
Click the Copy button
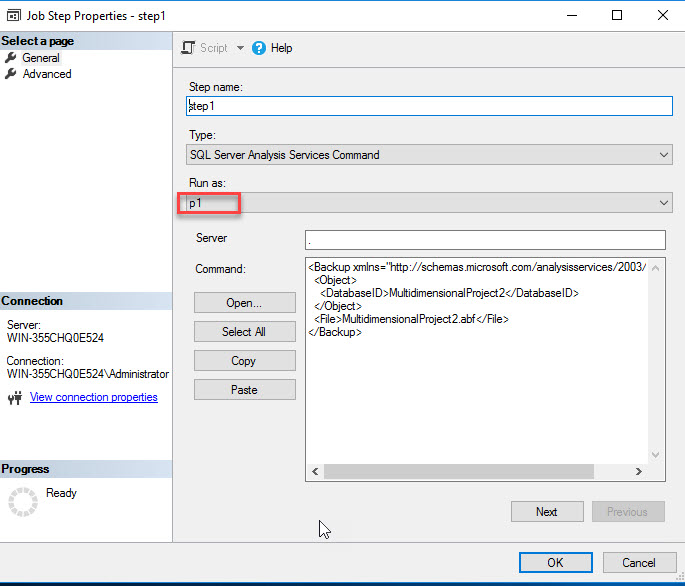(x=245, y=361)
